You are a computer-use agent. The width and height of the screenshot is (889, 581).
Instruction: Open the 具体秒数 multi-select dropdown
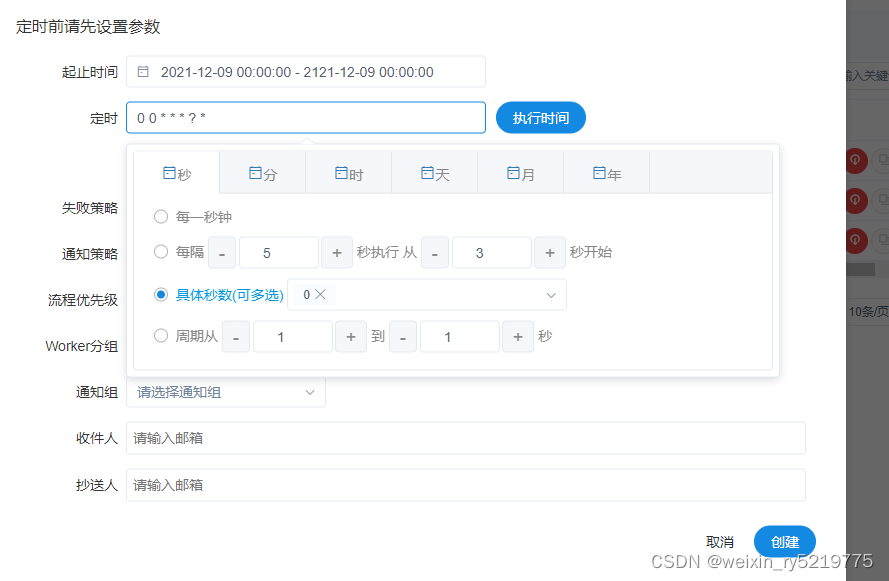point(427,295)
